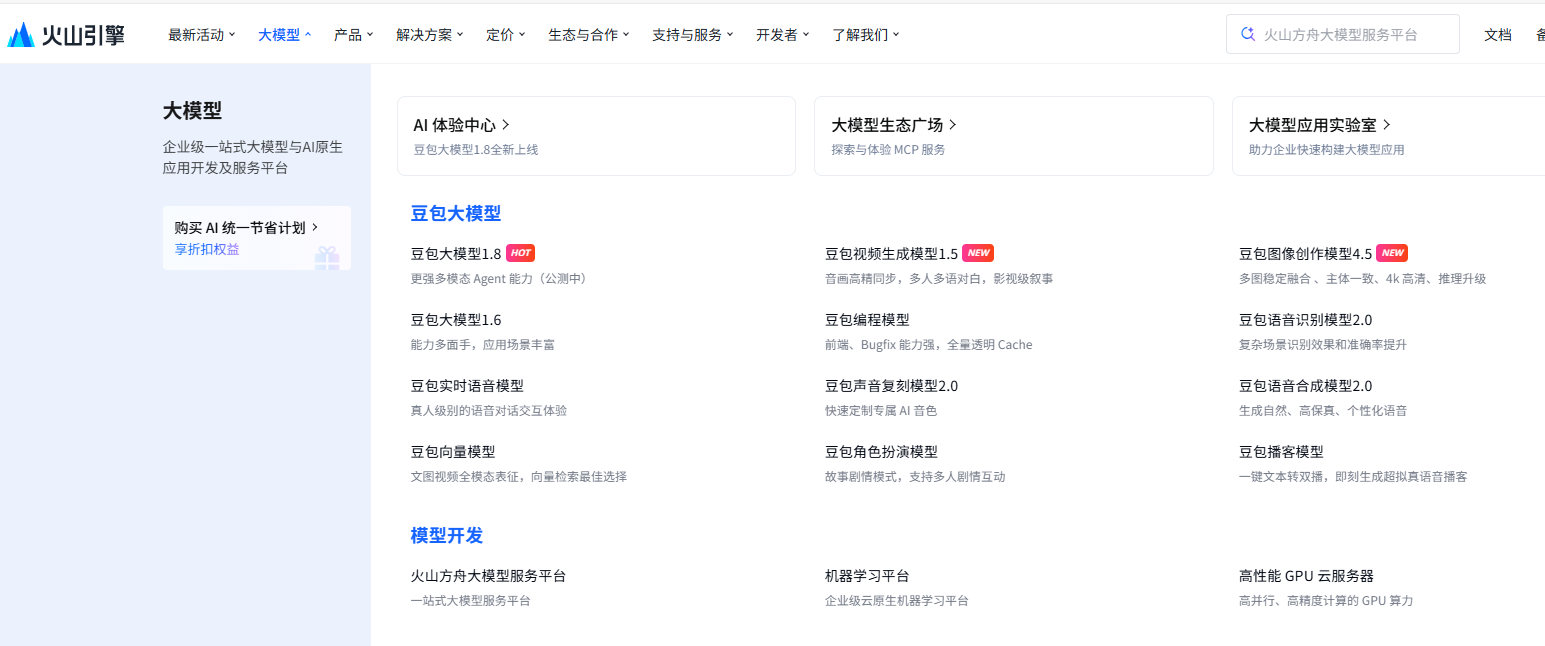
Task: Click the 火山引擎 logo
Action: pos(66,35)
